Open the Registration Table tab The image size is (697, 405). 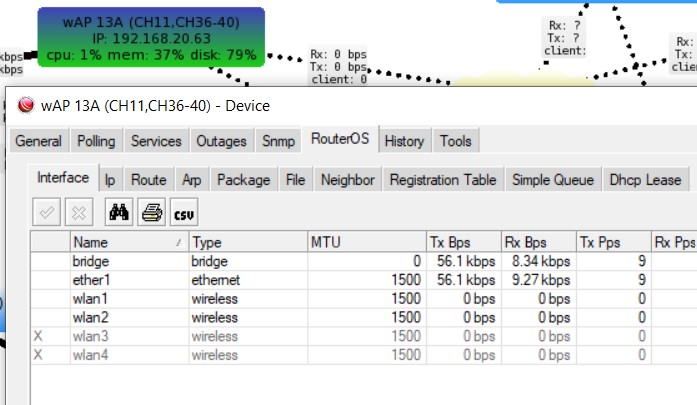point(443,180)
